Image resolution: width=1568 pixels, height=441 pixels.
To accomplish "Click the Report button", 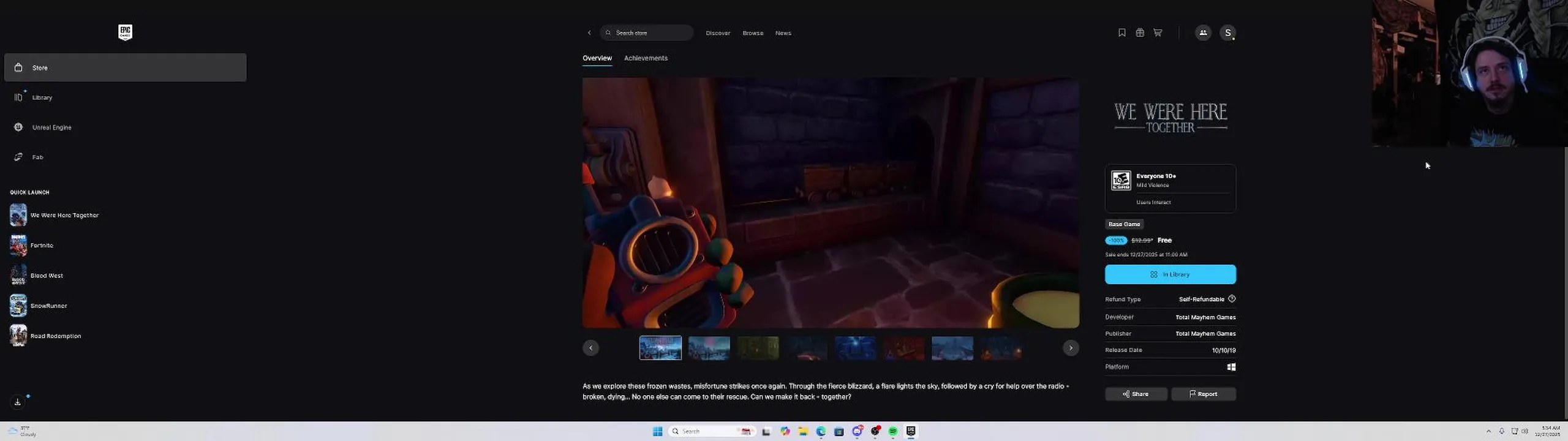I will (1204, 394).
